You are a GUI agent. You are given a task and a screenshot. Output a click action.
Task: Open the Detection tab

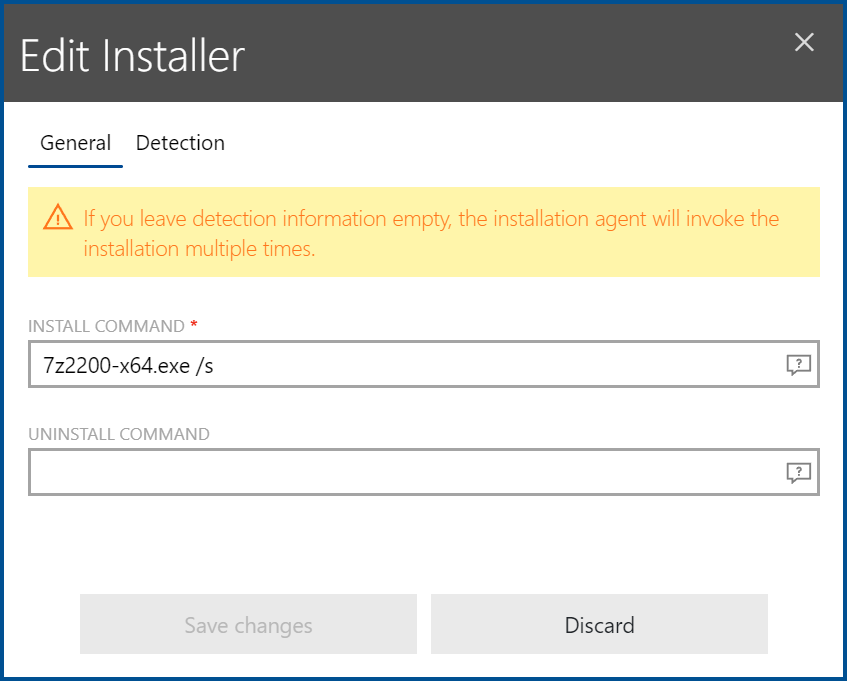coord(180,143)
